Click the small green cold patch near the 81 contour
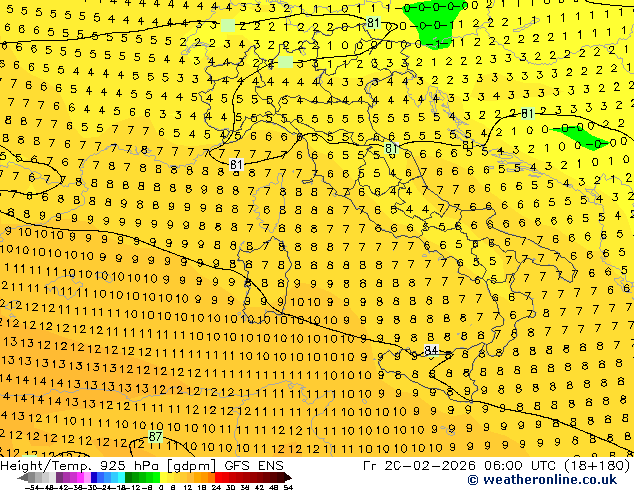The image size is (634, 490). point(581,137)
